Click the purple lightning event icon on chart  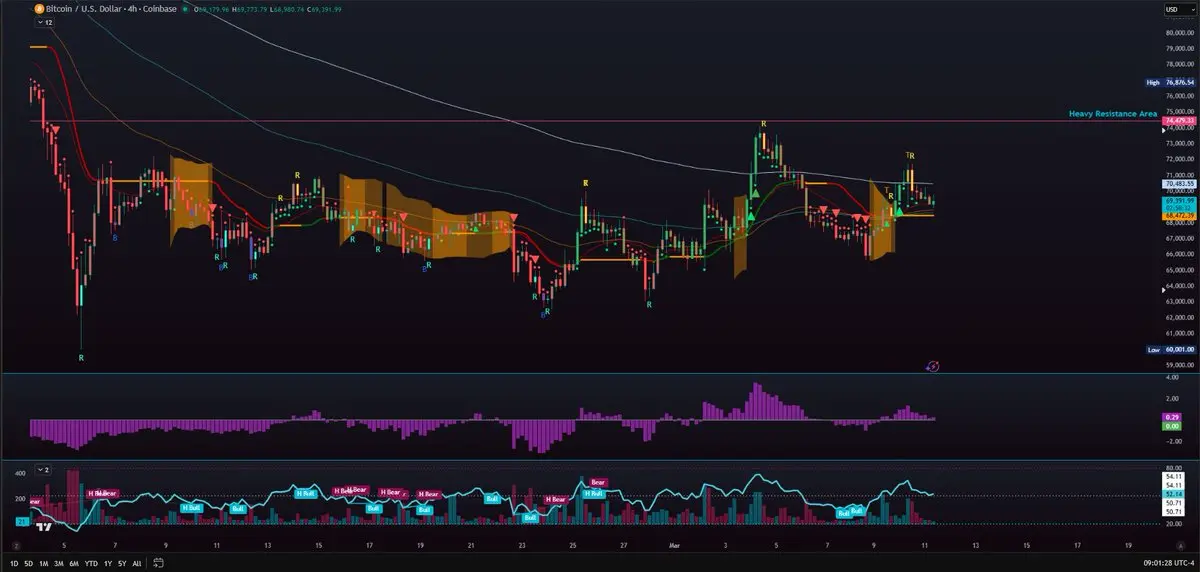(x=932, y=367)
